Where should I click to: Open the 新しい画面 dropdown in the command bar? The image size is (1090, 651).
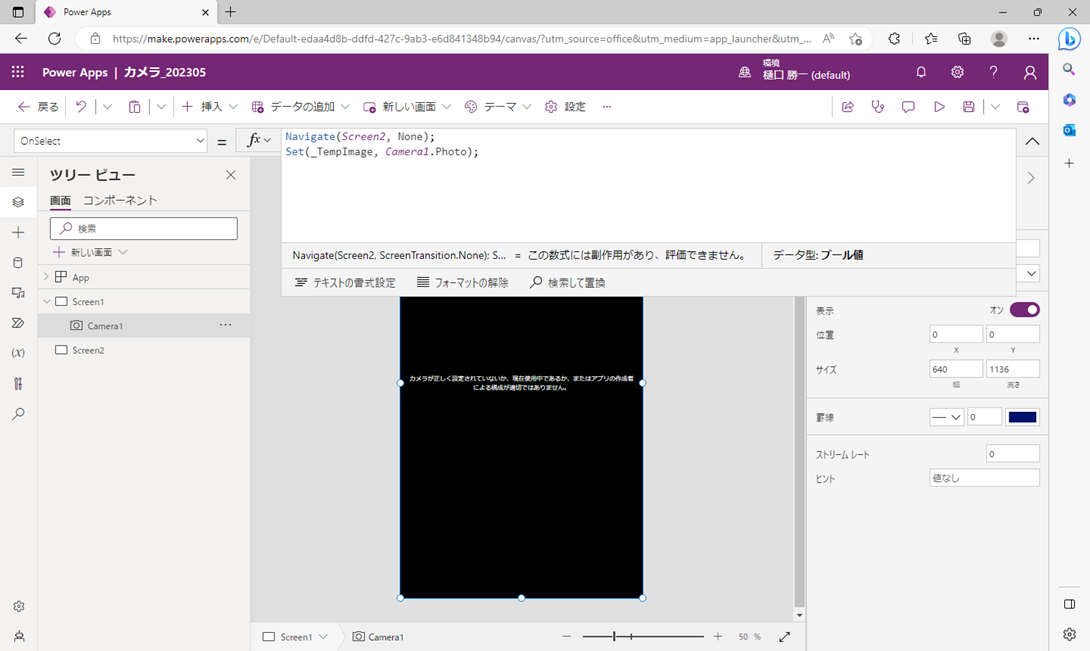446,106
